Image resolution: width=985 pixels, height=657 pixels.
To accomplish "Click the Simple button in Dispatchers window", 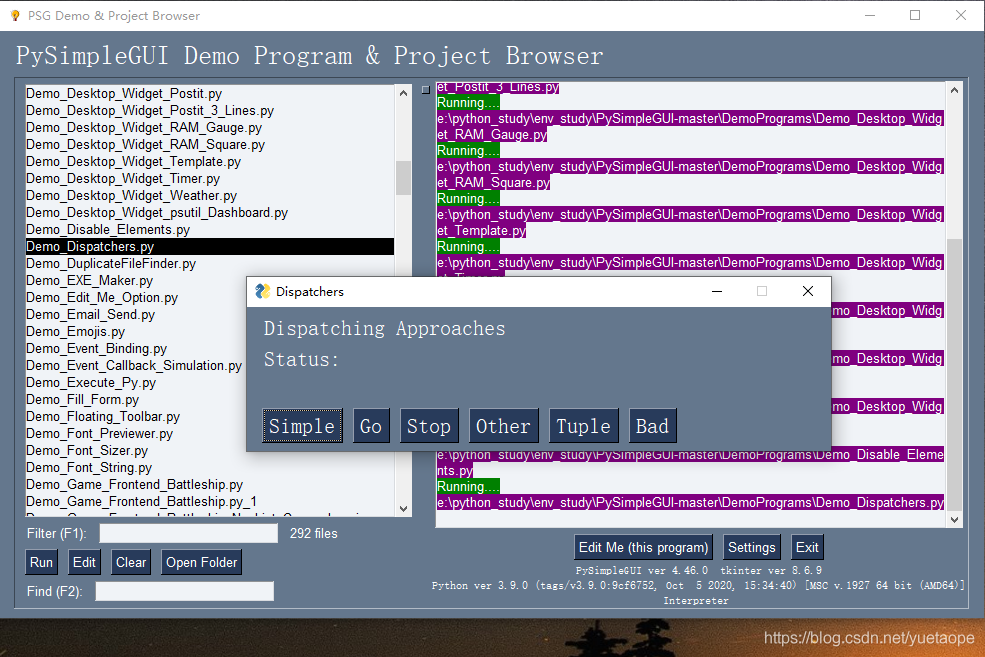I will 302,426.
